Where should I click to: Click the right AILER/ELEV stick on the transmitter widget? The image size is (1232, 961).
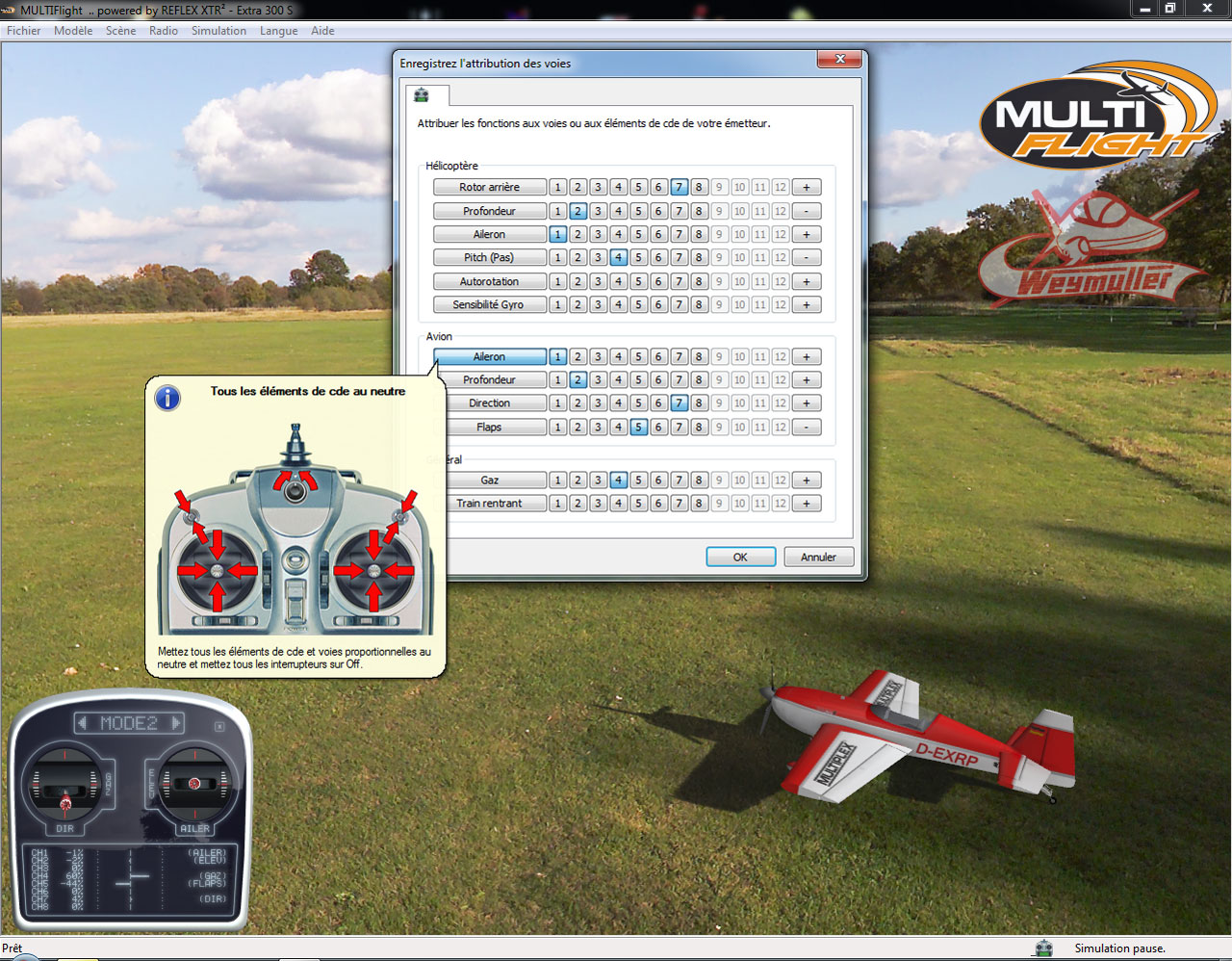(194, 784)
